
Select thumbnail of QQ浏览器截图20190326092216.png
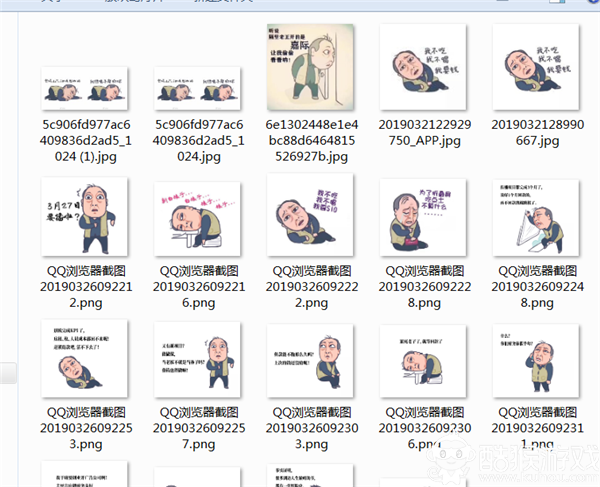tap(197, 219)
